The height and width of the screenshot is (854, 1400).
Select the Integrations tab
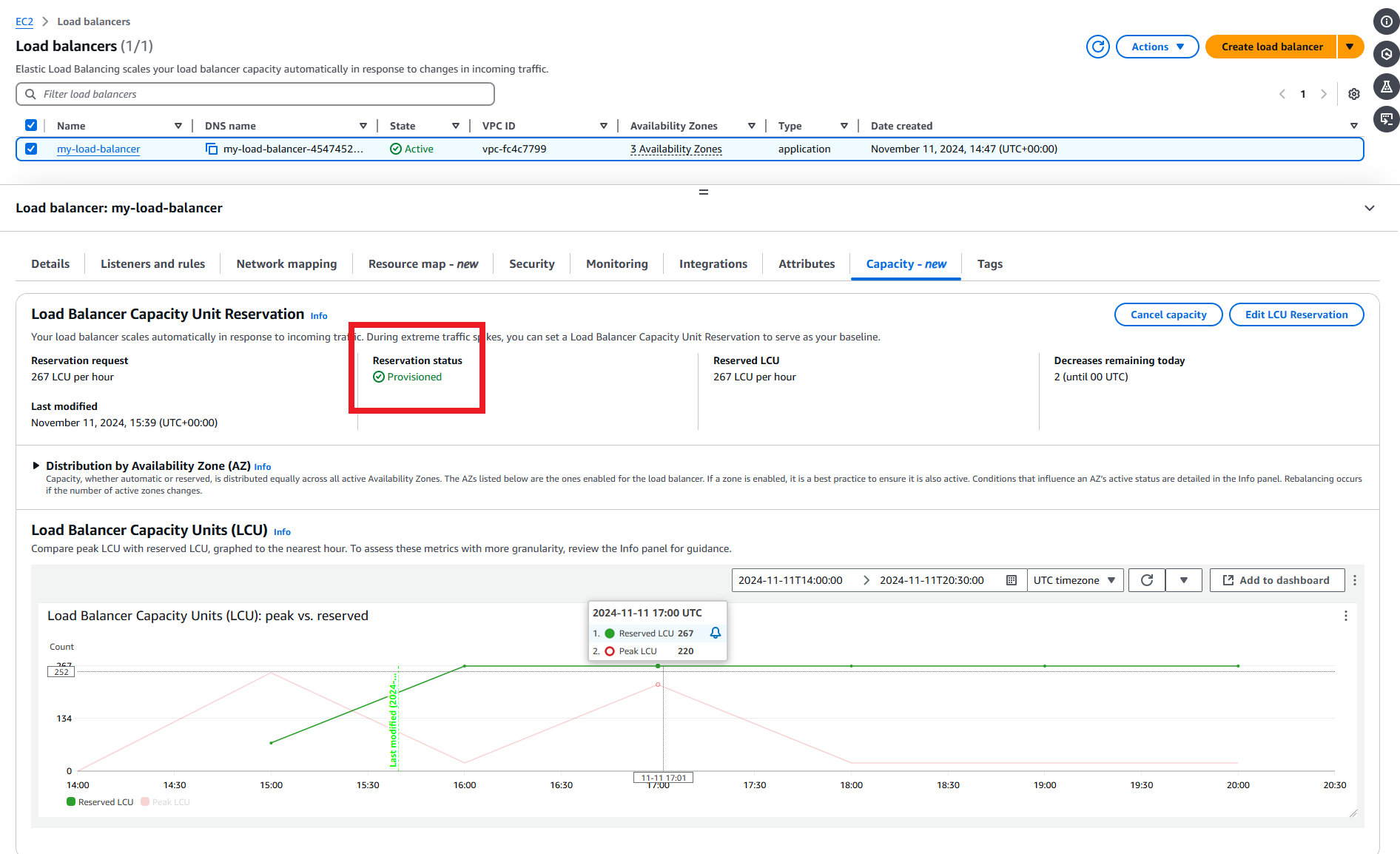click(x=713, y=264)
